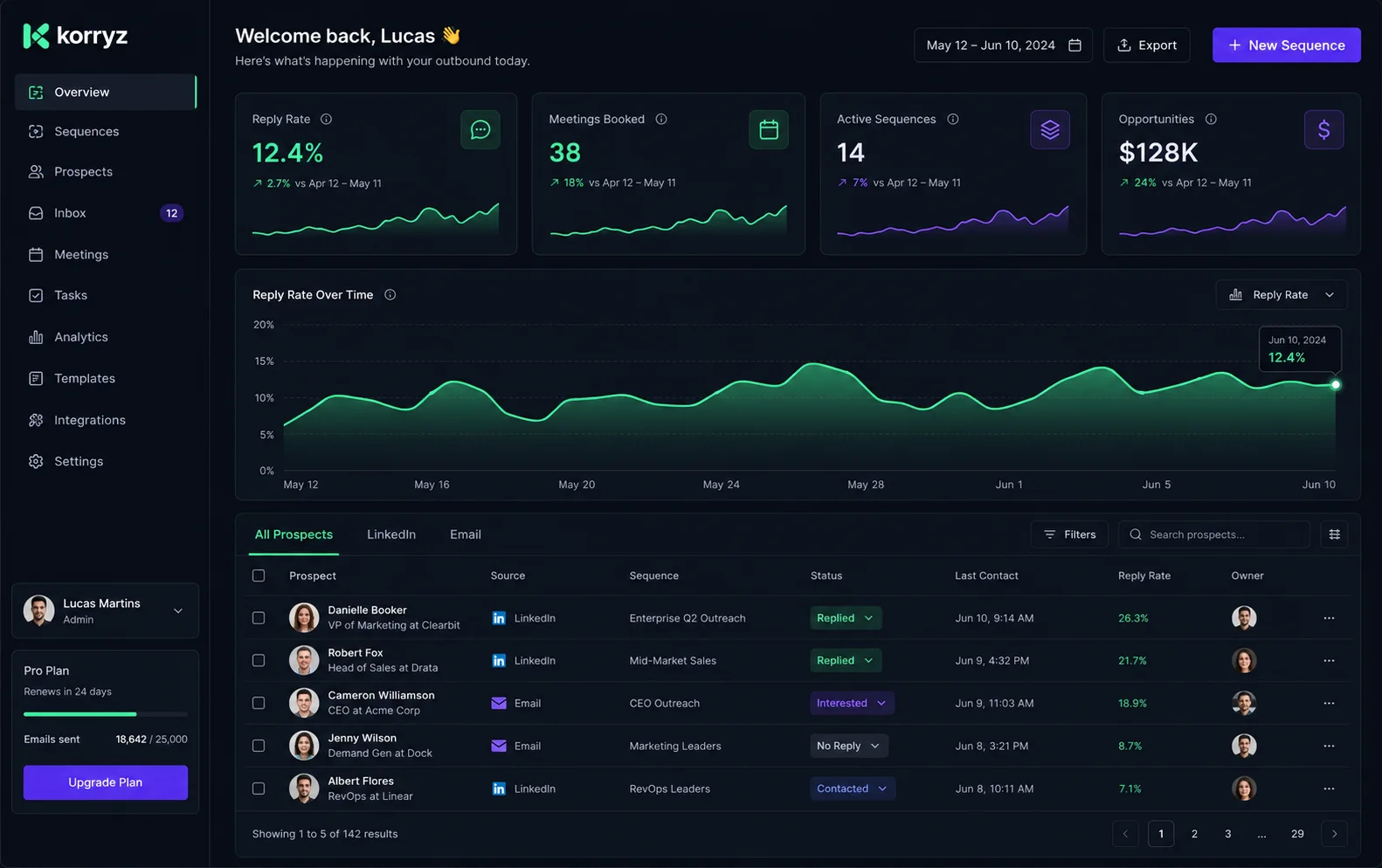Click Albert Flores prospect avatar
Image resolution: width=1382 pixels, height=868 pixels.
pyautogui.click(x=304, y=789)
